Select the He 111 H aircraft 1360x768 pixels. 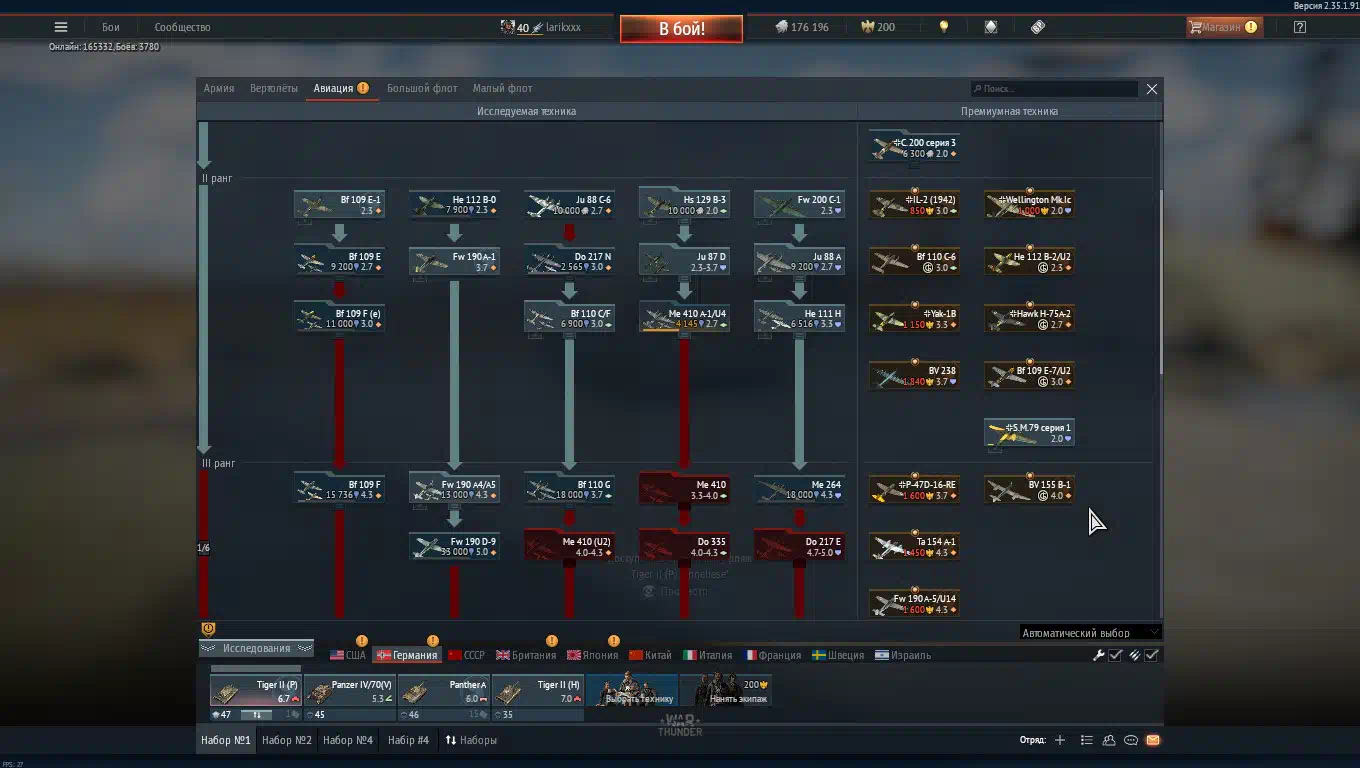(x=799, y=319)
